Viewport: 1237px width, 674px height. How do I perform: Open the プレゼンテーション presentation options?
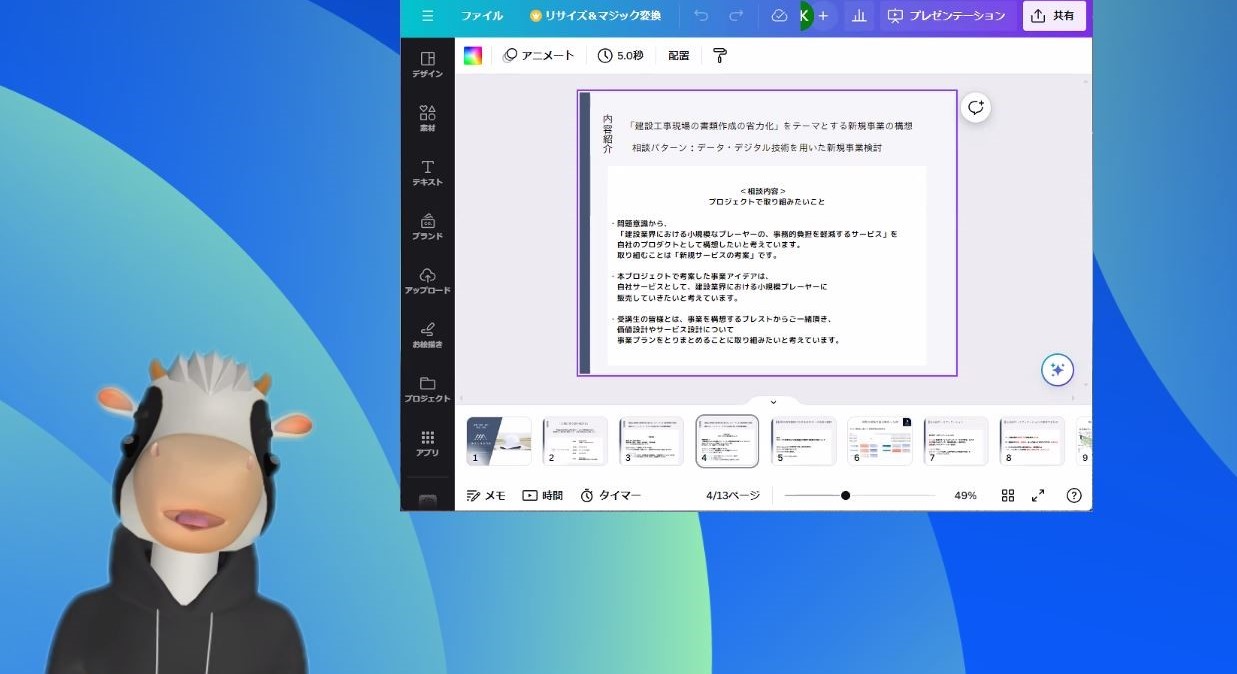click(946, 16)
